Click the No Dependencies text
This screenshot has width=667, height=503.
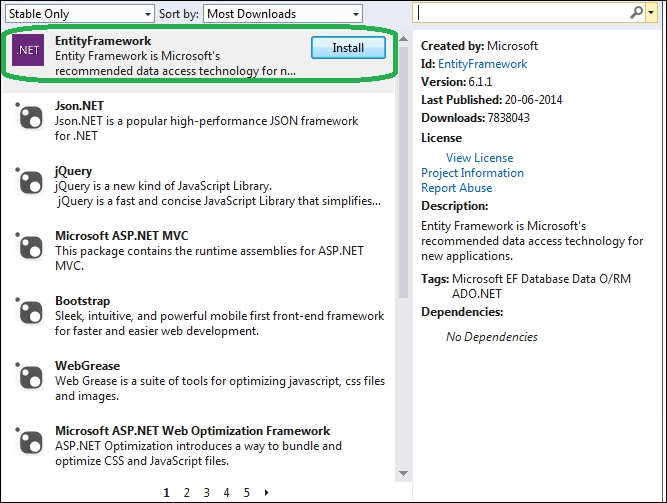[492, 337]
